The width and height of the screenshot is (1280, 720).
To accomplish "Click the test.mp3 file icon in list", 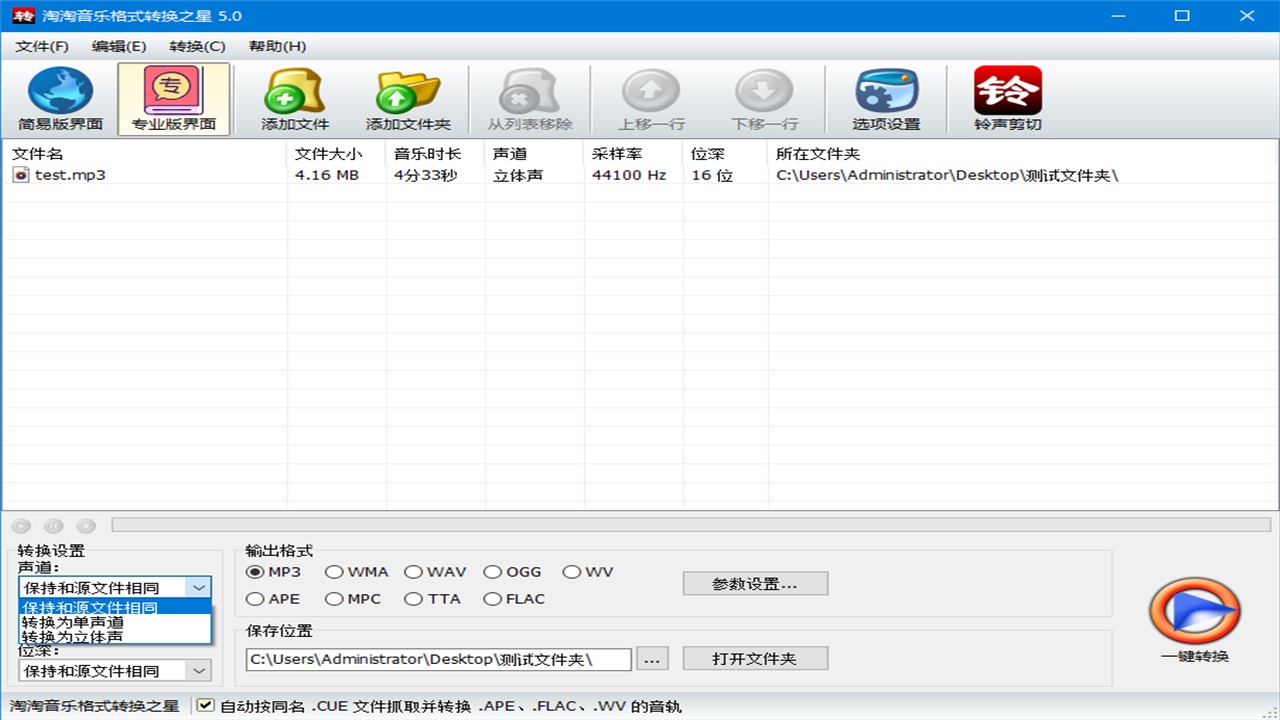I will pyautogui.click(x=21, y=175).
